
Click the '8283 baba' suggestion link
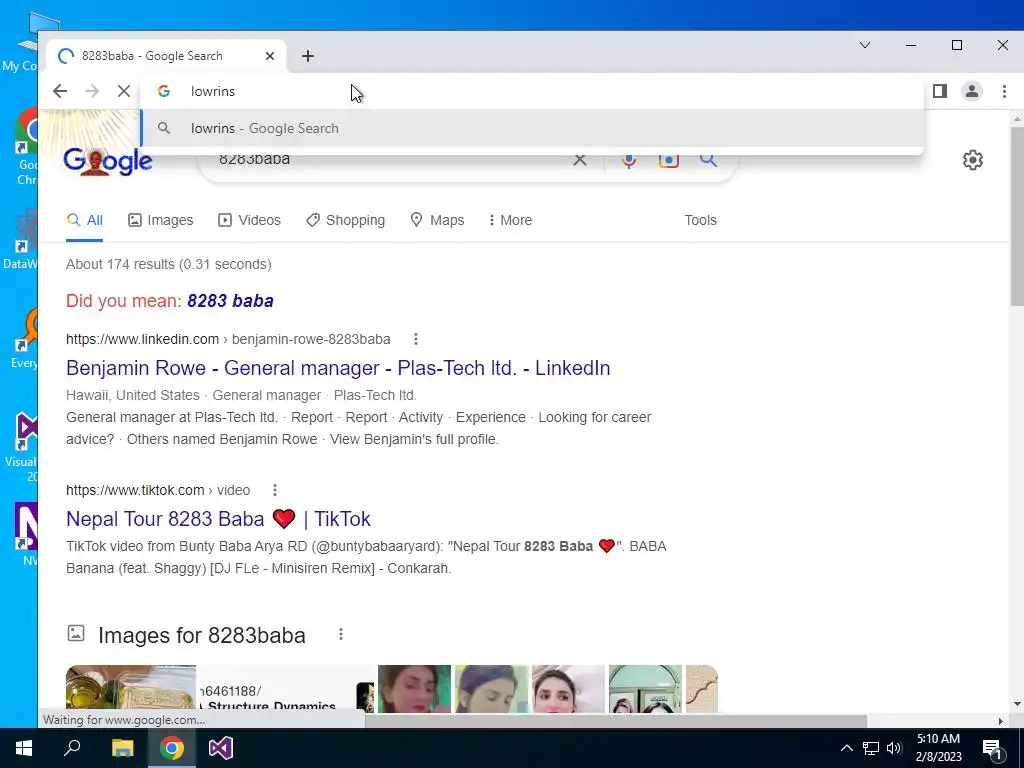tap(231, 301)
